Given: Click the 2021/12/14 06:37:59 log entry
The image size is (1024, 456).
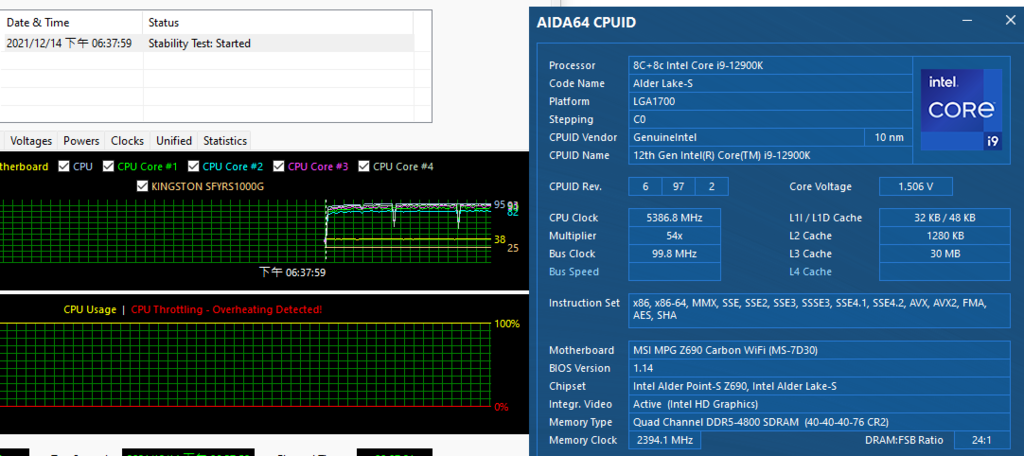Looking at the screenshot, I should coord(69,44).
